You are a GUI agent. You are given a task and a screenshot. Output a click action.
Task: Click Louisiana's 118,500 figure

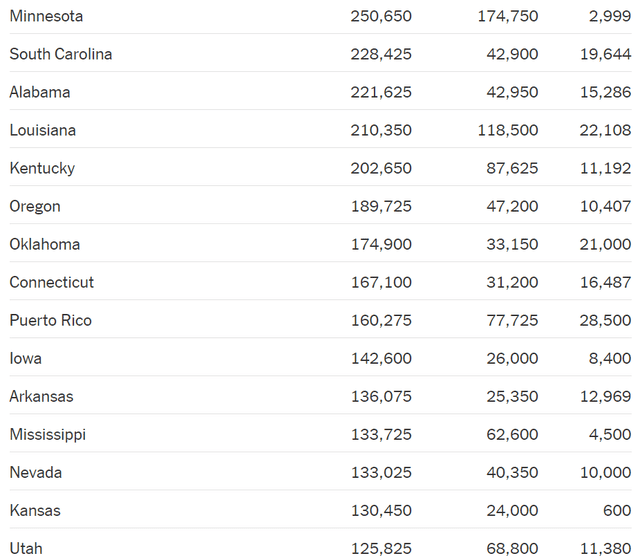pos(508,130)
